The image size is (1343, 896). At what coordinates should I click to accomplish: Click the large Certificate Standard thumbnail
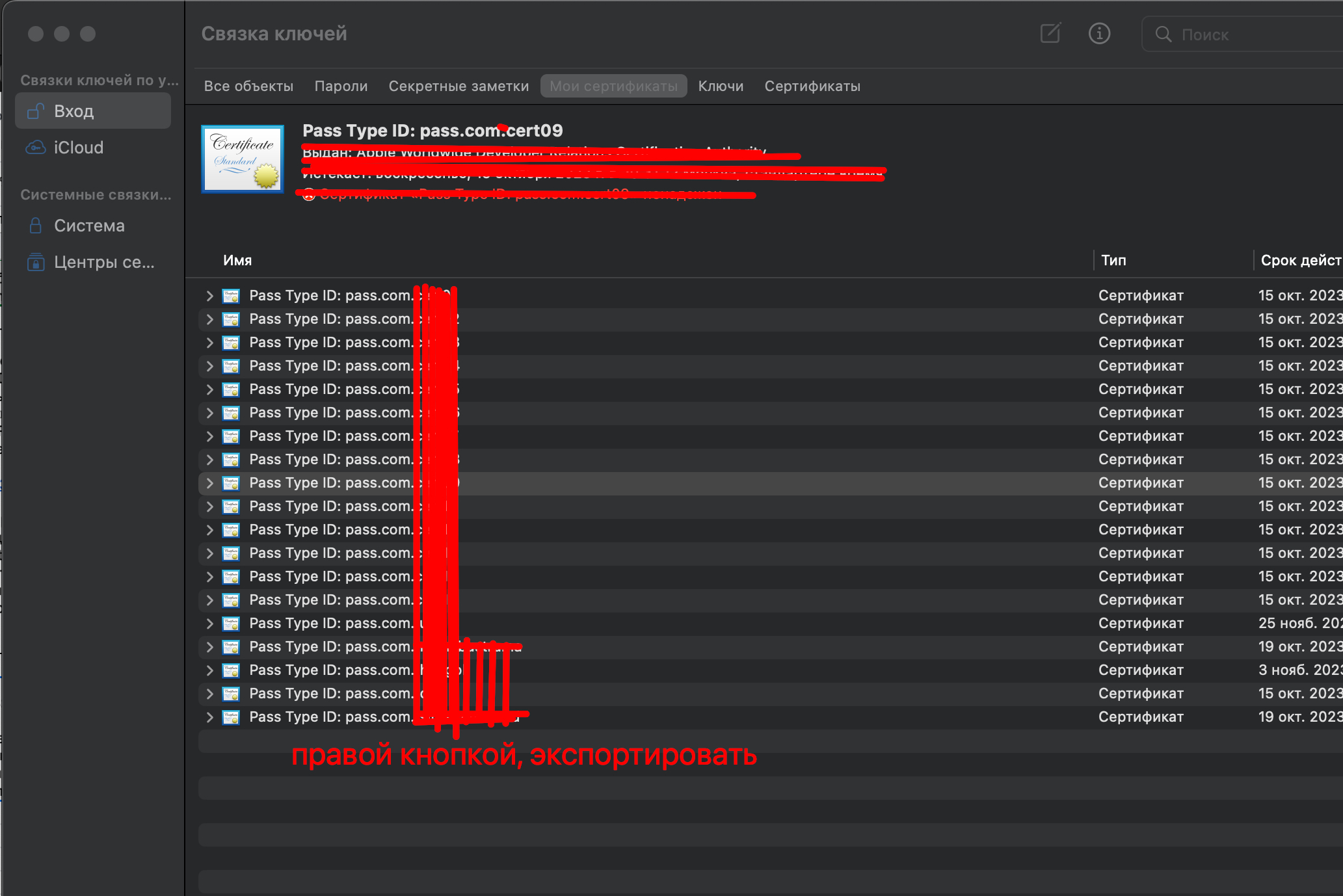click(x=243, y=159)
